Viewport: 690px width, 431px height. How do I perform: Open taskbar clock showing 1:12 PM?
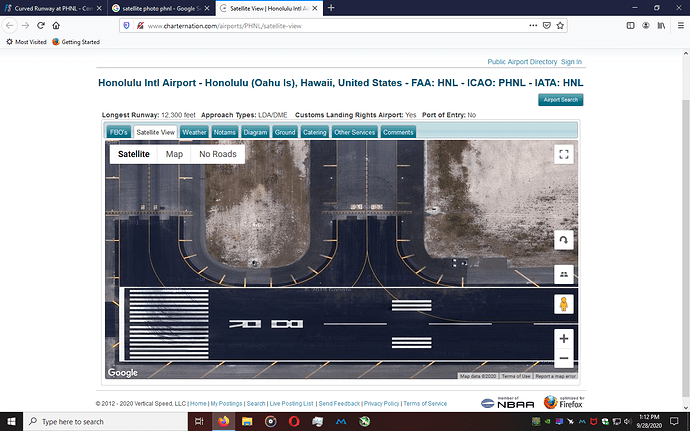(649, 422)
